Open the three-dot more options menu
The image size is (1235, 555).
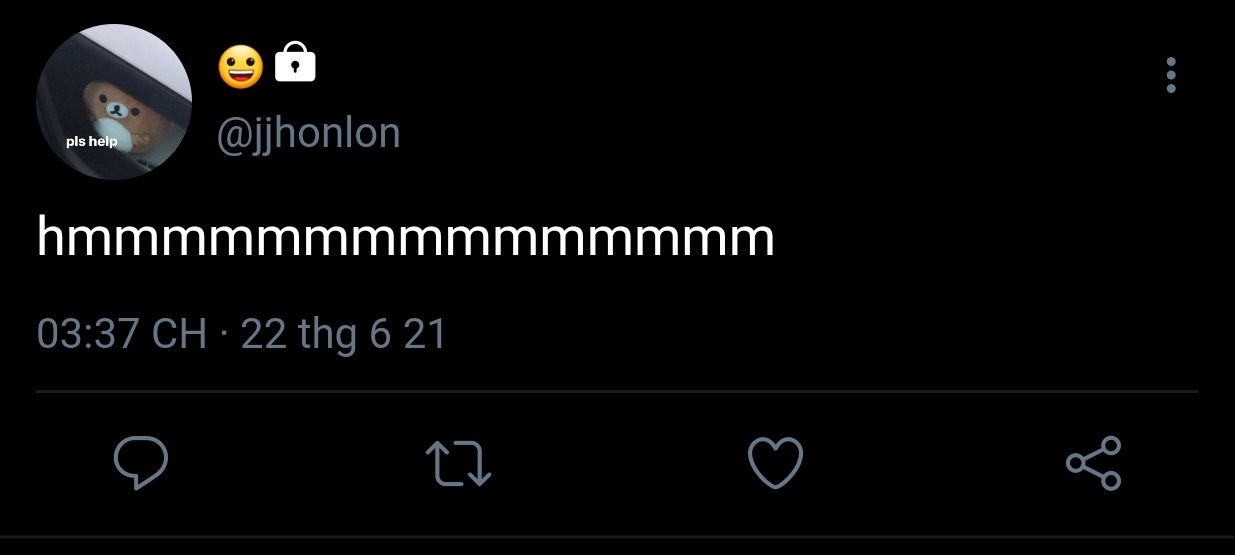[x=1171, y=75]
